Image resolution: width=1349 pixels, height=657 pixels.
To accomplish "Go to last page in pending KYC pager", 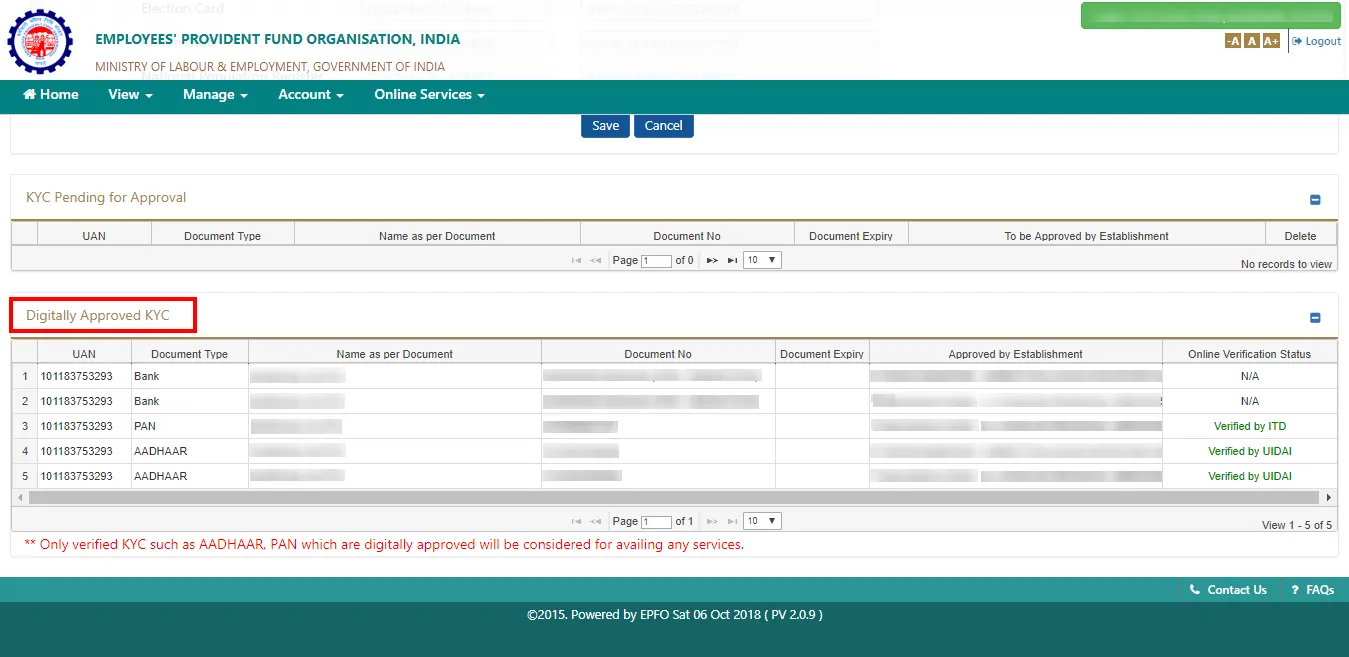I will (732, 260).
